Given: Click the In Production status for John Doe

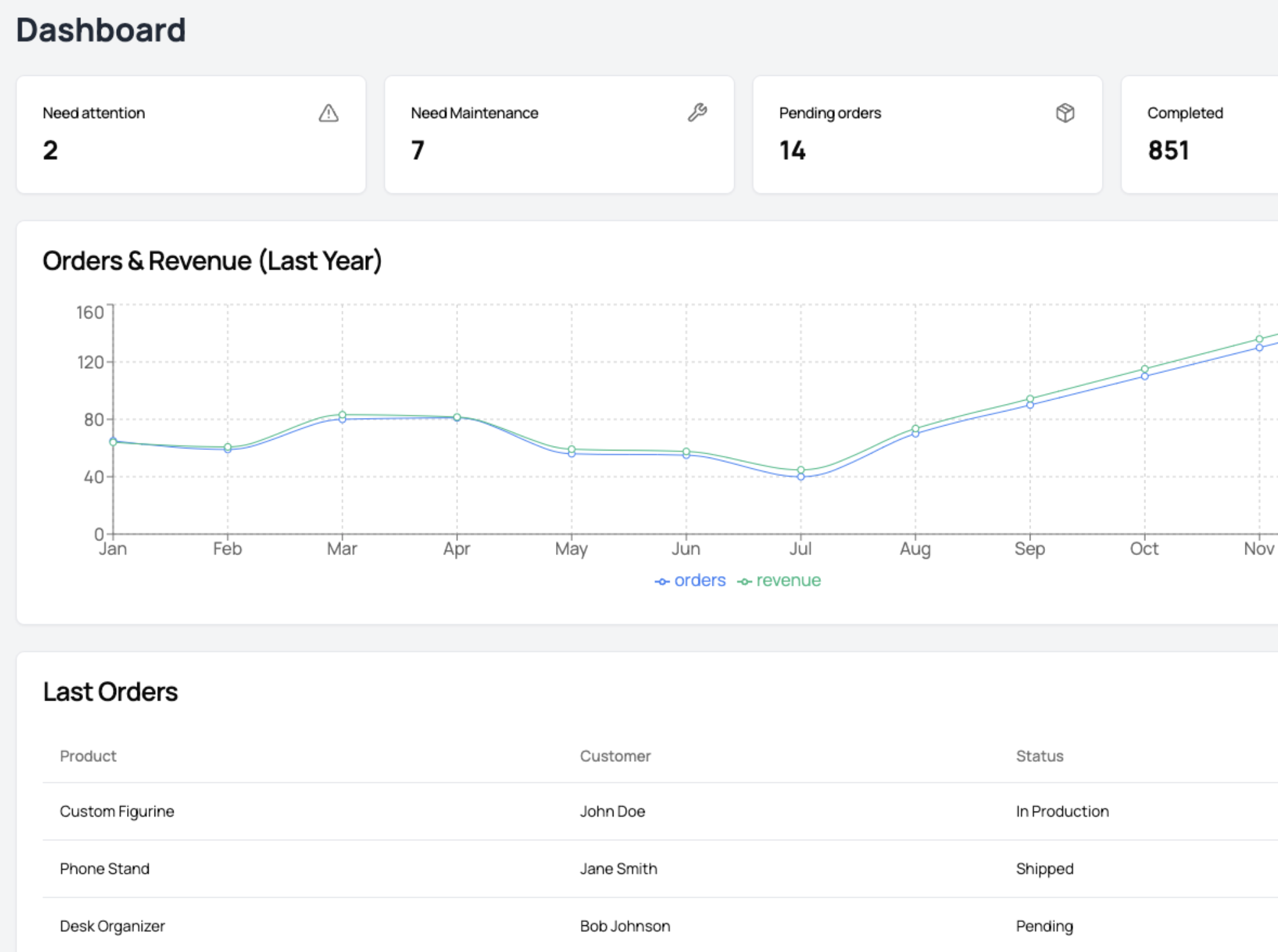Looking at the screenshot, I should pos(1062,811).
